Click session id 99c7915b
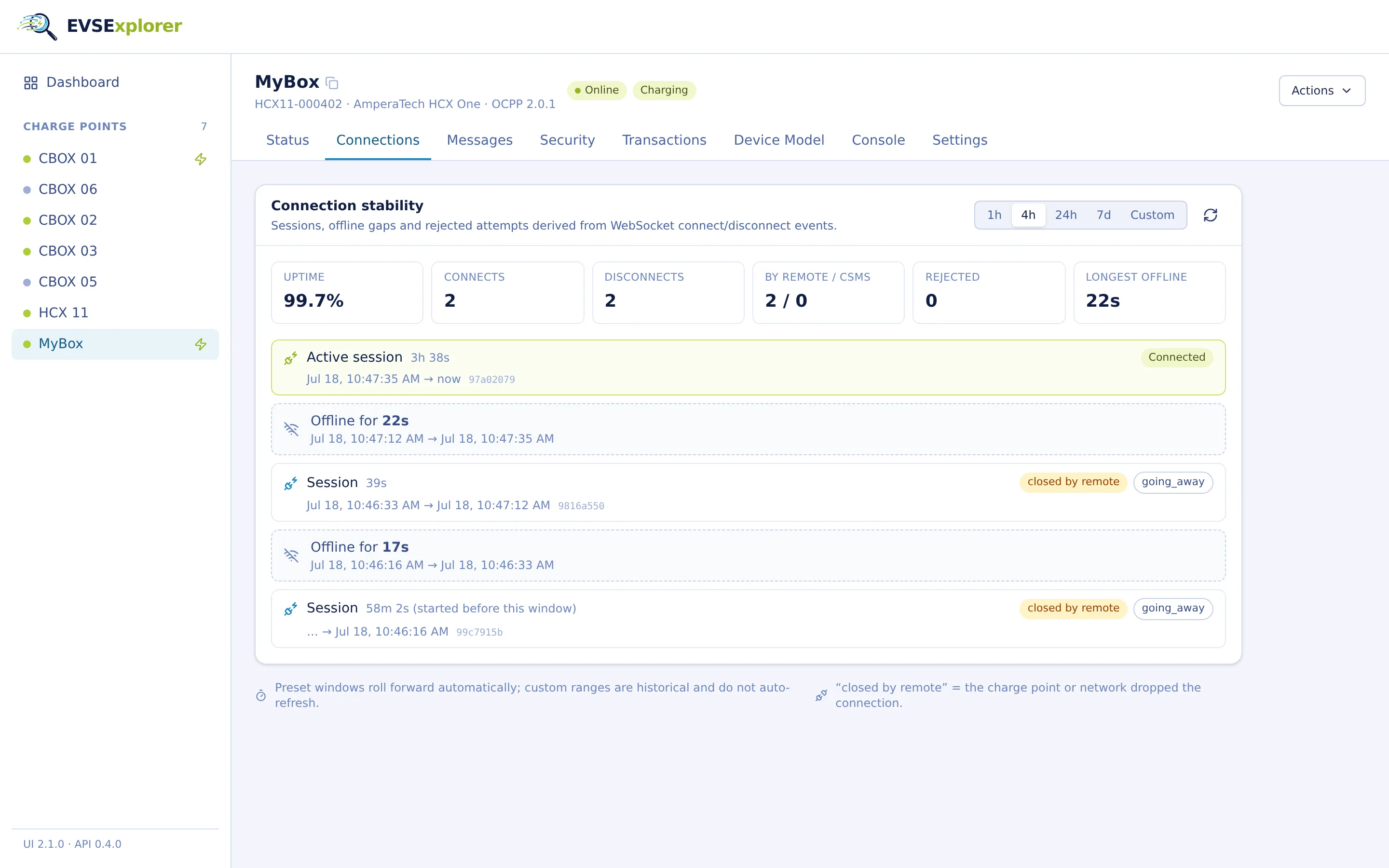The width and height of the screenshot is (1389, 868). 479,633
